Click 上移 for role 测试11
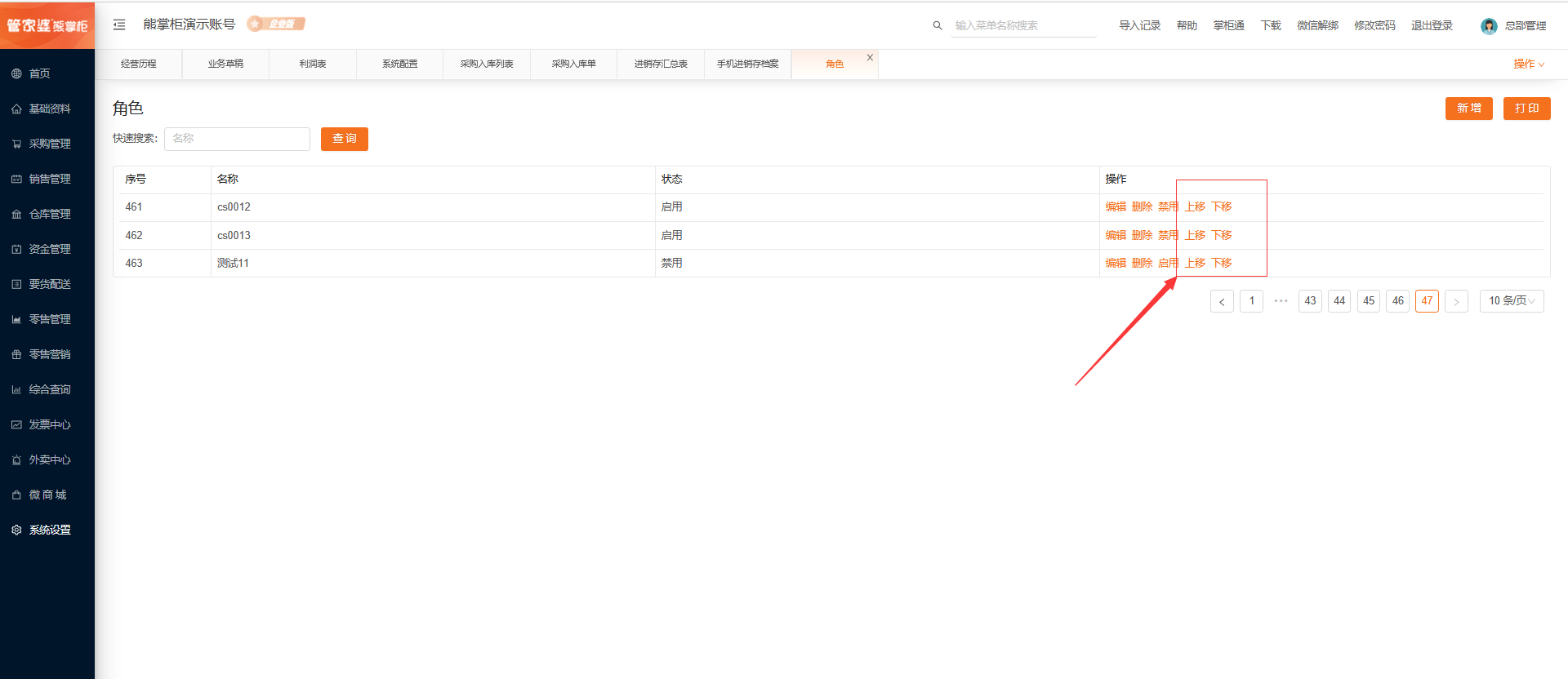Screen dimensions: 1568x679 point(1195,263)
